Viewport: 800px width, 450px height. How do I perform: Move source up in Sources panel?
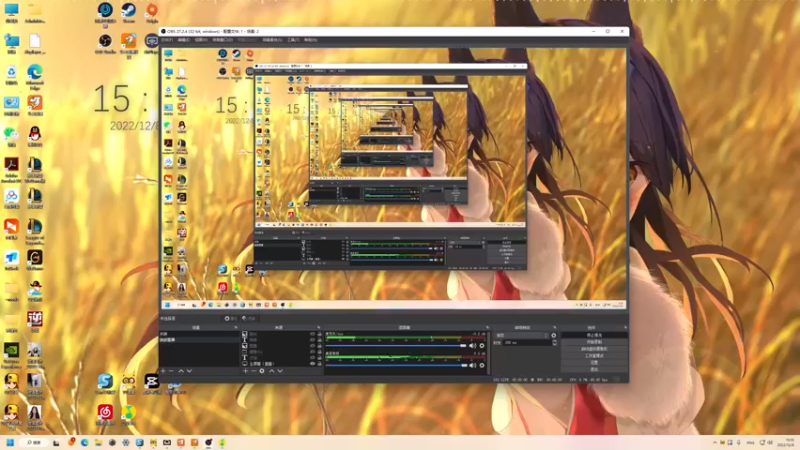coord(271,371)
